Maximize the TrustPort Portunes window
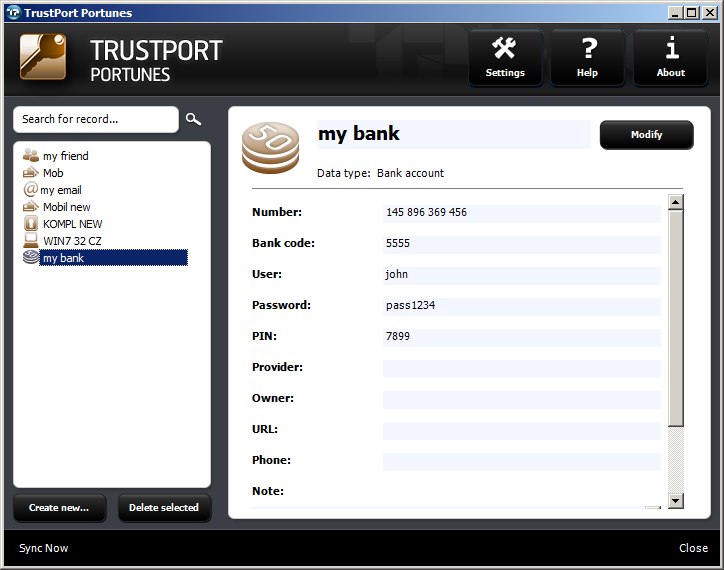This screenshot has height=570, width=724. point(692,12)
